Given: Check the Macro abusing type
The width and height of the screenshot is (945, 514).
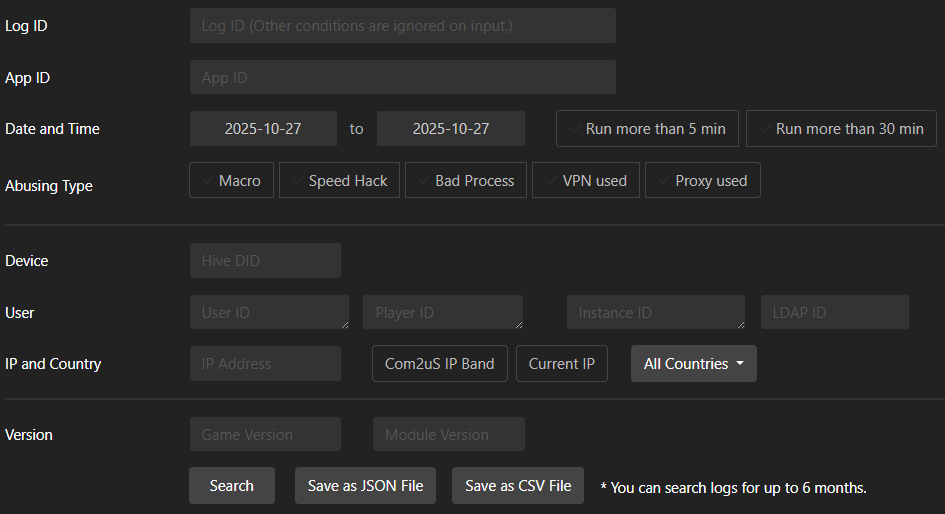Looking at the screenshot, I should 231,181.
